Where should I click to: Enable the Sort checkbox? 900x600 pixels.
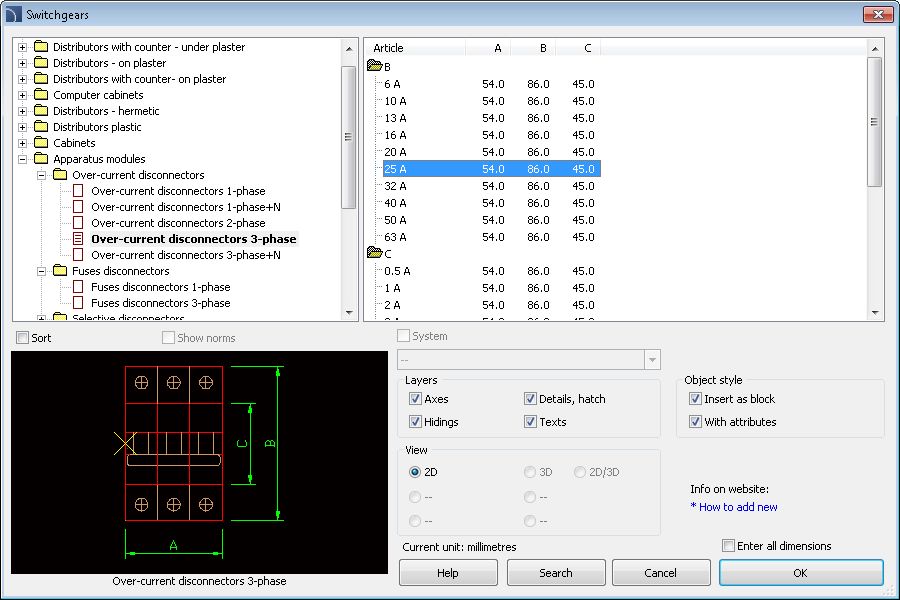(24, 338)
